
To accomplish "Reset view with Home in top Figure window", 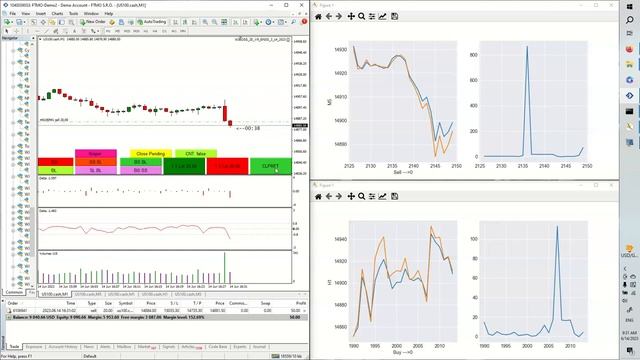I will click(x=318, y=16).
